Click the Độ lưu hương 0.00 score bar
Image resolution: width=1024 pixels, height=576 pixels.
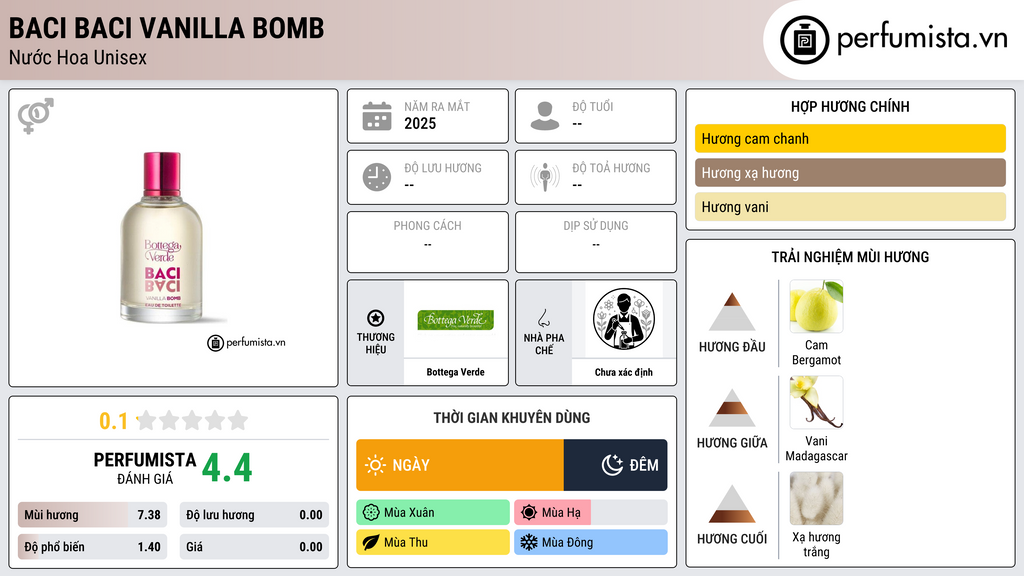coord(254,515)
